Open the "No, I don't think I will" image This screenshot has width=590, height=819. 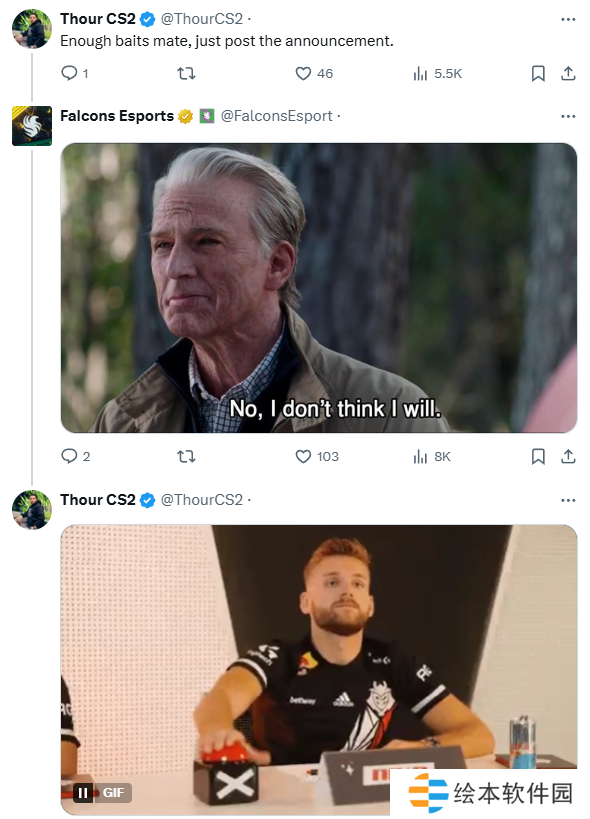[319, 288]
